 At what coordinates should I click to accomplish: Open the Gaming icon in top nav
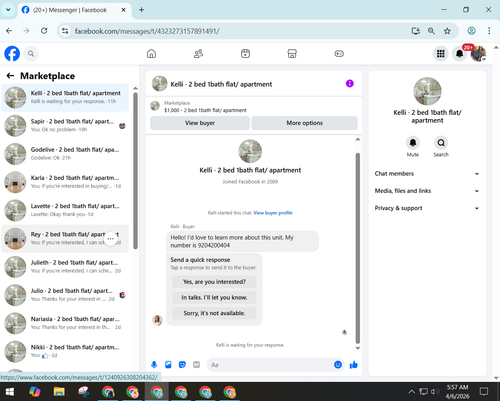339,53
